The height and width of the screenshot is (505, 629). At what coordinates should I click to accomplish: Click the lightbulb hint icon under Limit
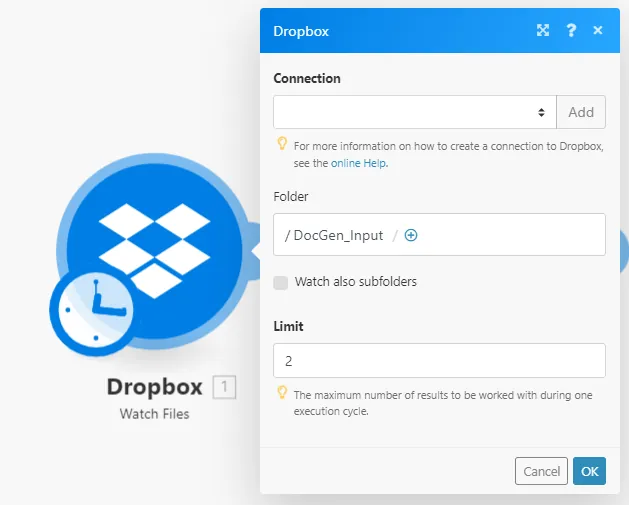coord(282,392)
